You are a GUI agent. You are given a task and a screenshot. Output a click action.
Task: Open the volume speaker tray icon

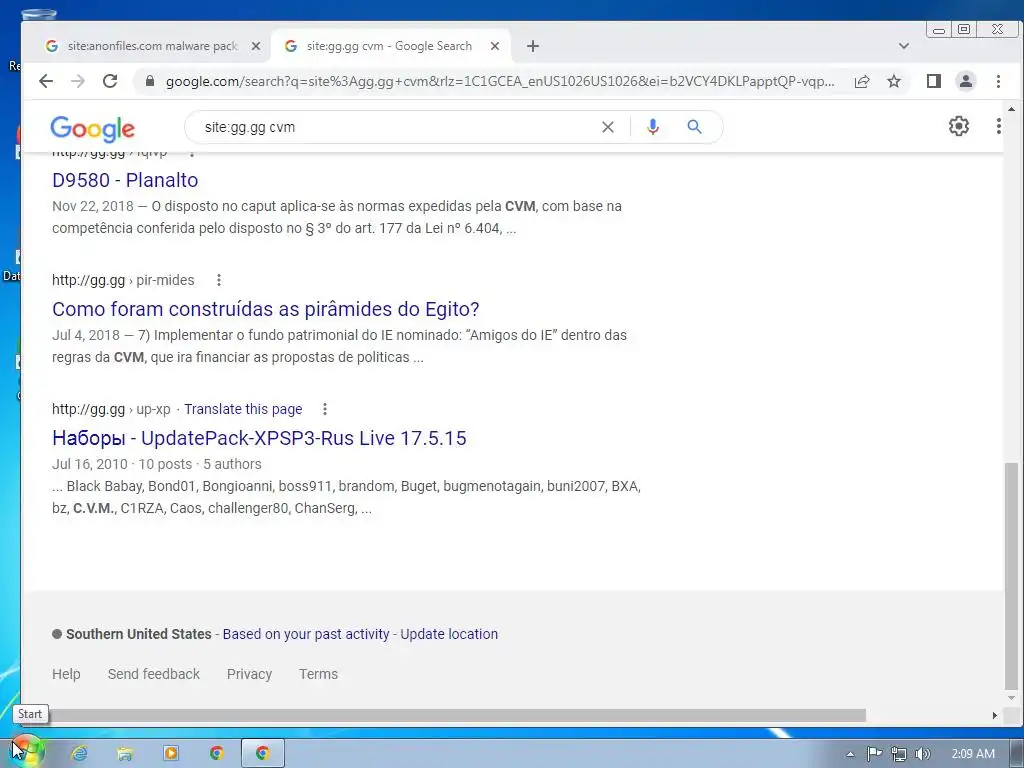pyautogui.click(x=923, y=754)
